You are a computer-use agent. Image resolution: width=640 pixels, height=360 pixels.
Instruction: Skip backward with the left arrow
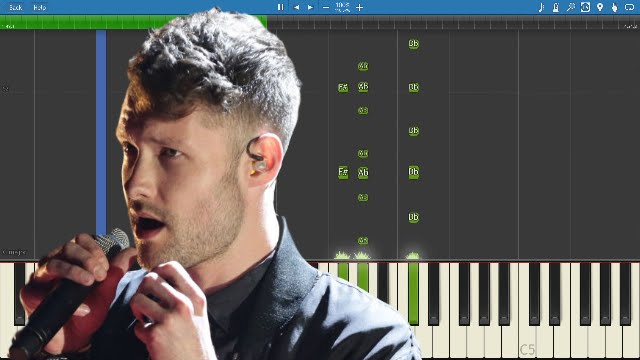(296, 7)
